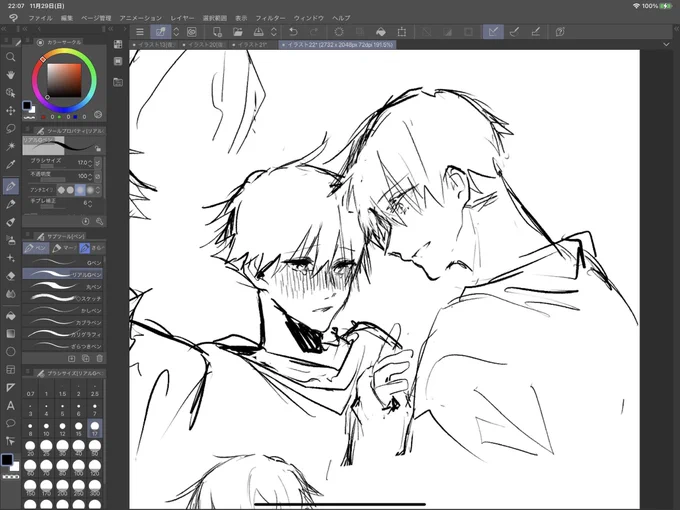Select the Correct line tool
Viewport: 680px width, 510px height.
(x=11, y=441)
